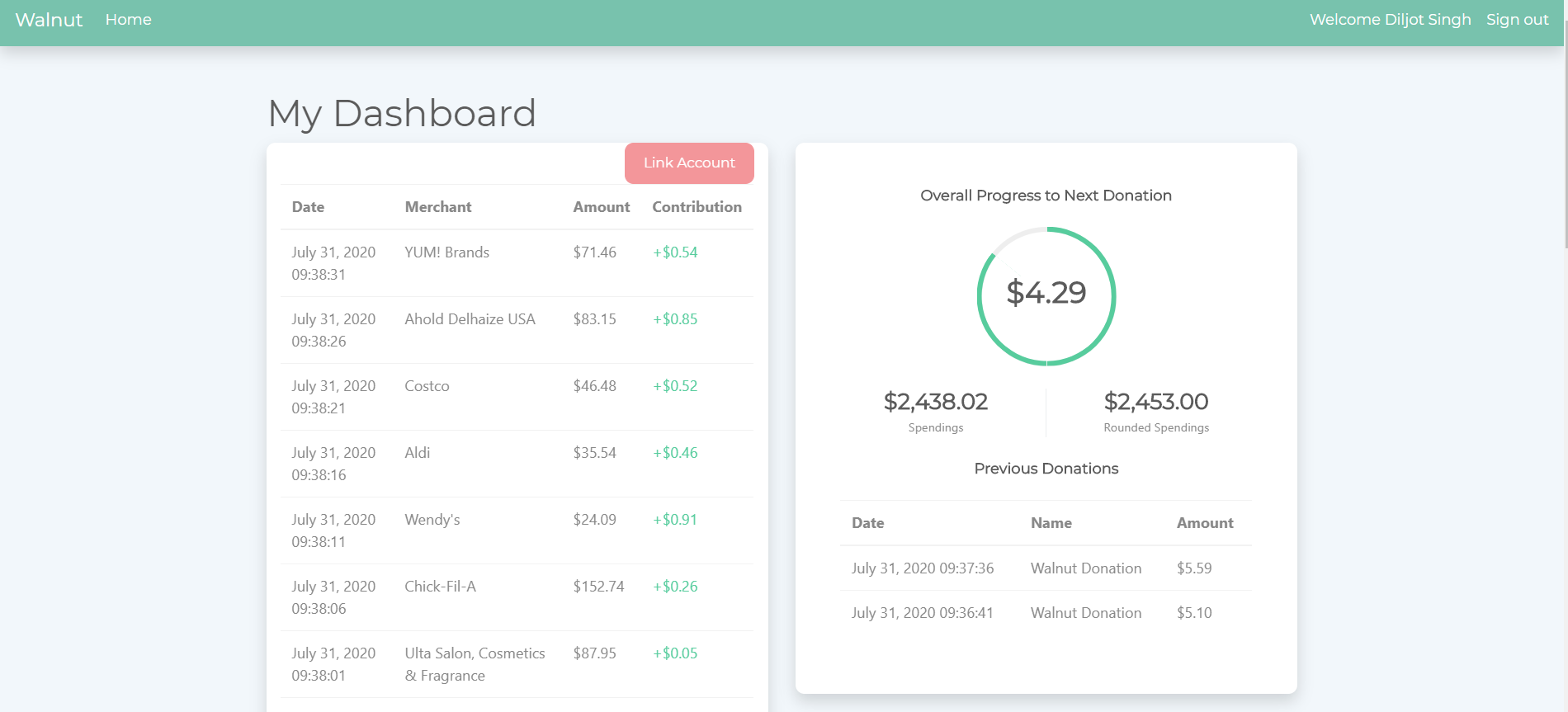Click the $35.54 amount value

coord(594,453)
